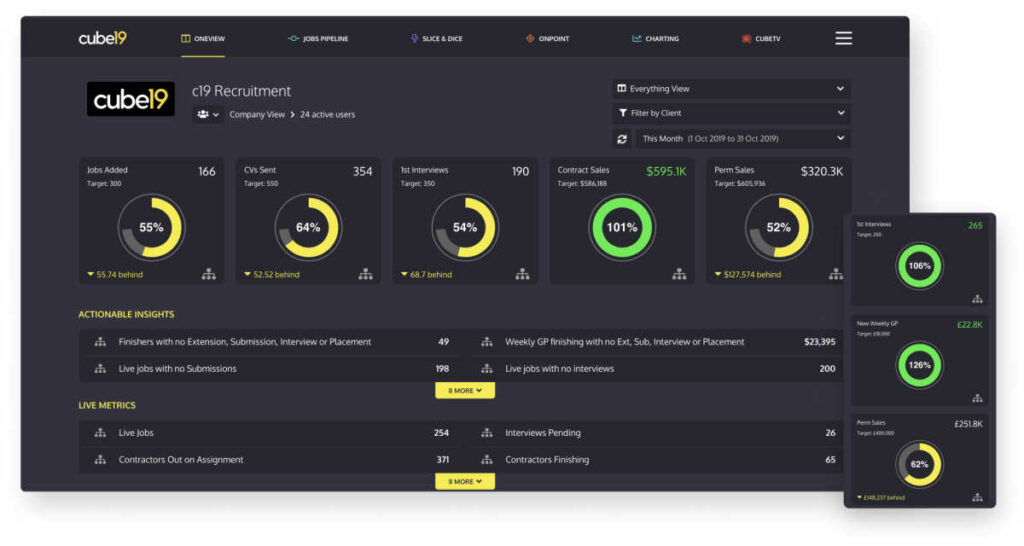This screenshot has height=546, width=1024.
Task: Click Finishers with no Extension insight row
Action: [x=273, y=342]
